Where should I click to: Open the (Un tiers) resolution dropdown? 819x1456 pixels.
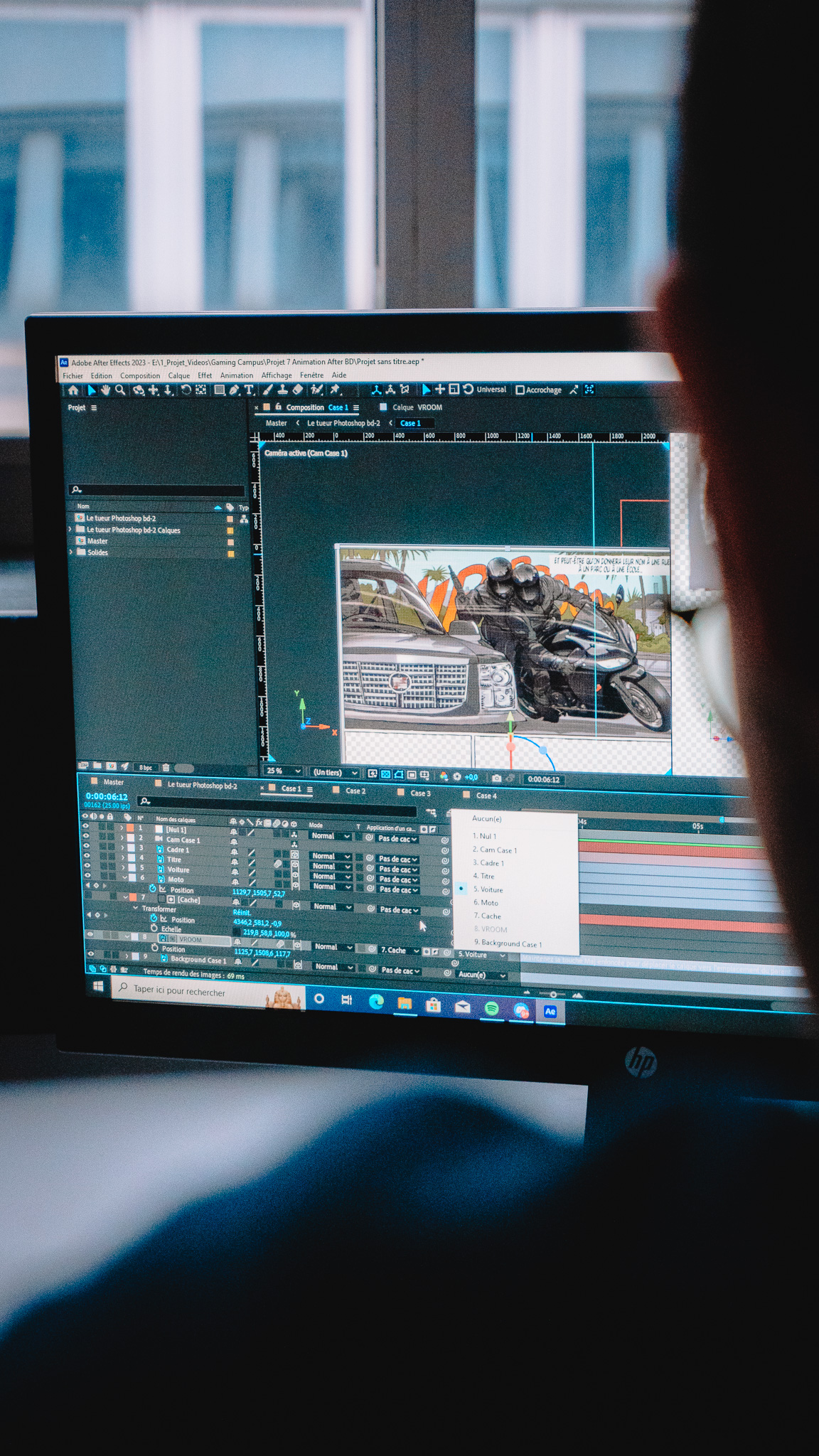coord(335,772)
